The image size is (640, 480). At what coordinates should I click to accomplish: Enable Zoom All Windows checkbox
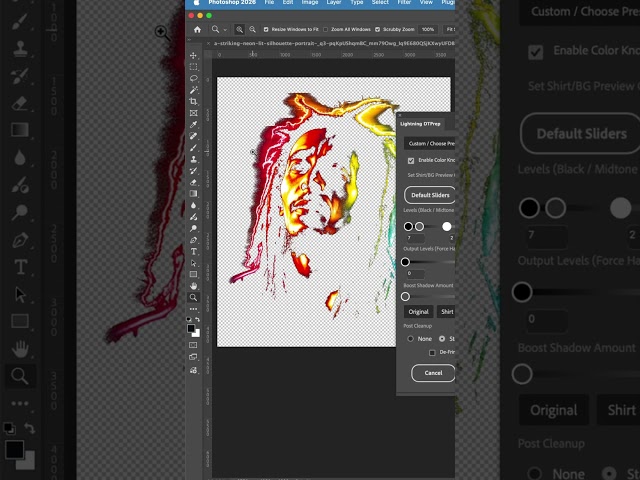[325, 29]
